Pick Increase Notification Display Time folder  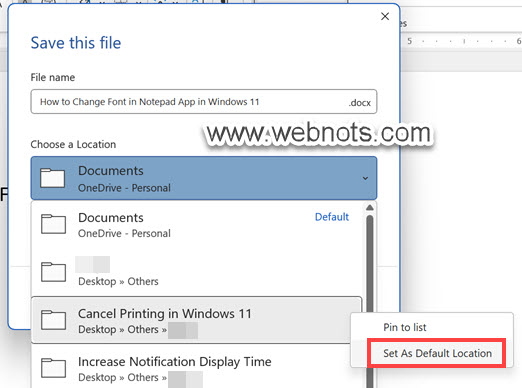click(x=197, y=368)
